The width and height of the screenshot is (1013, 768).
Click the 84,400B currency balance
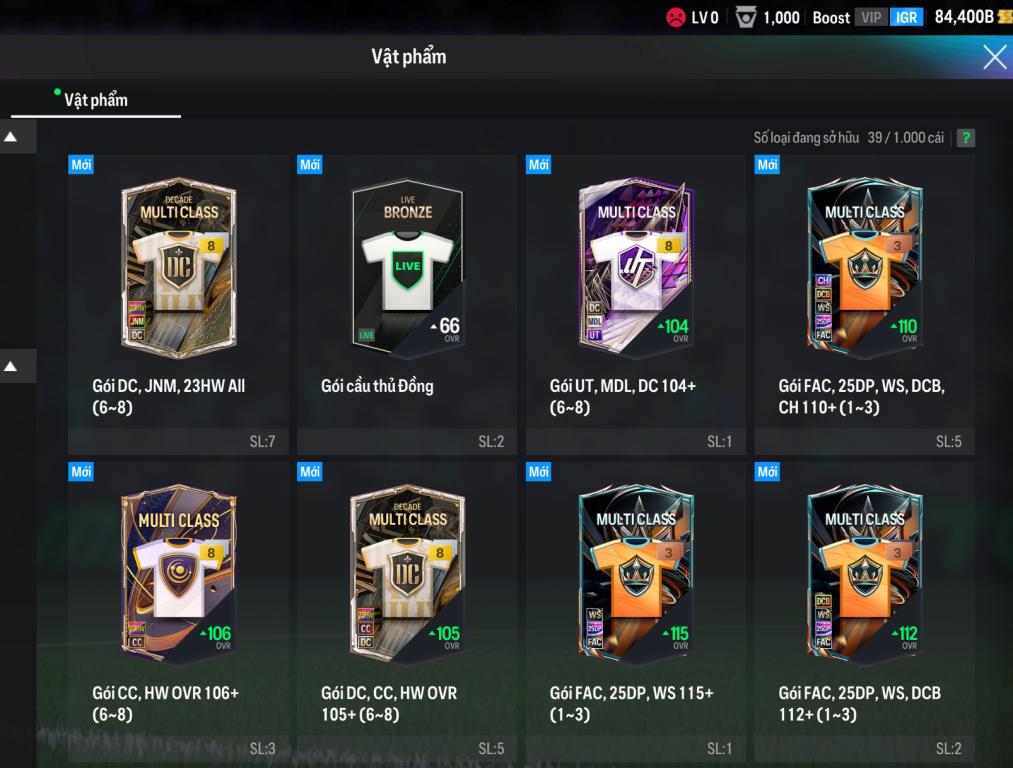(964, 17)
